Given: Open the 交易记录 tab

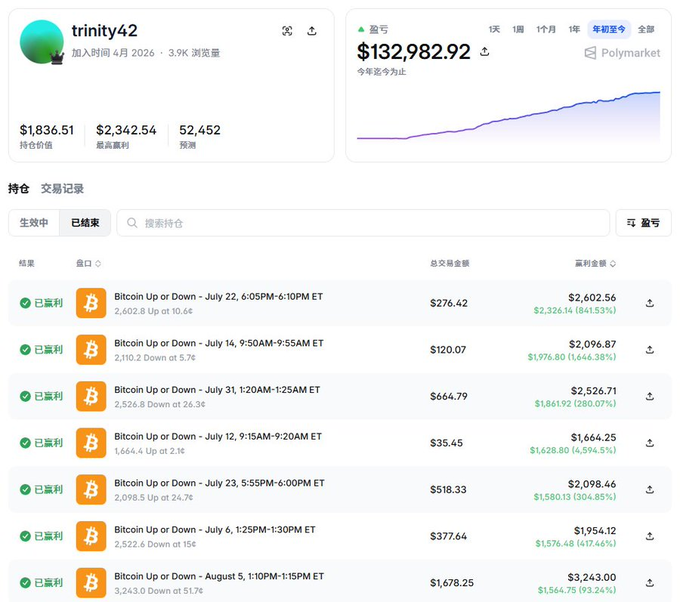Looking at the screenshot, I should coord(62,188).
